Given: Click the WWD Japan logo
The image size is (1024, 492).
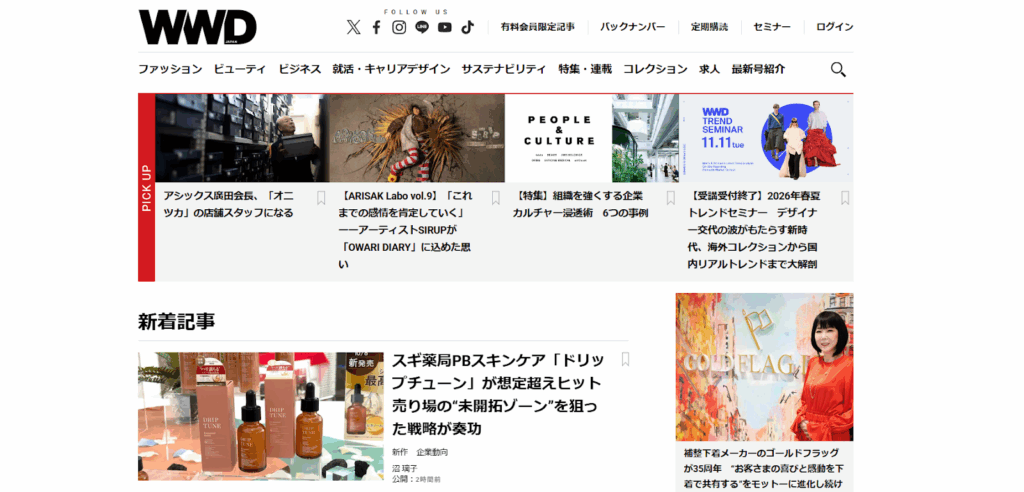Looking at the screenshot, I should point(197,27).
